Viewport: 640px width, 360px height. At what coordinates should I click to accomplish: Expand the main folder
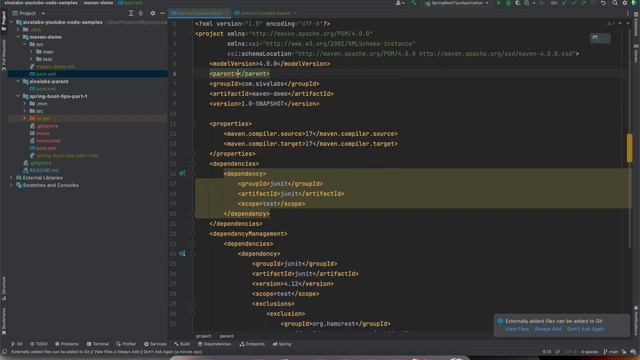[31, 52]
